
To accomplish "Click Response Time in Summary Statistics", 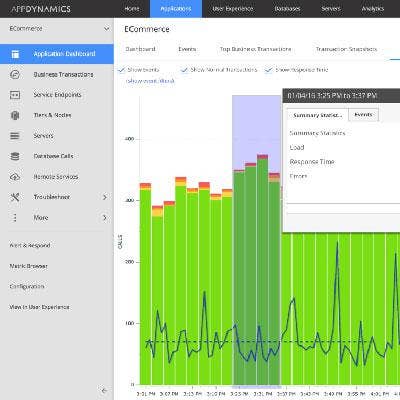I will tap(312, 162).
